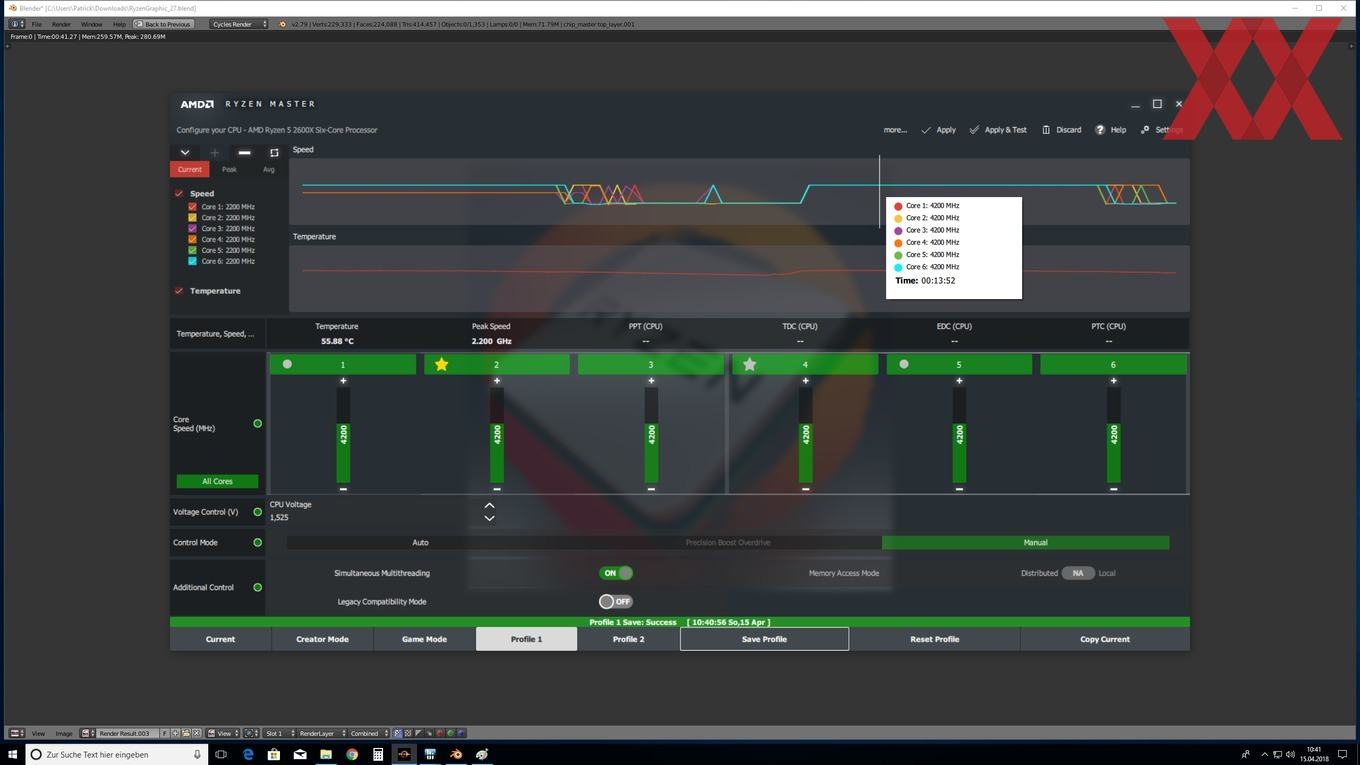
Task: Toggle Control Mode green indicator
Action: [x=257, y=543]
